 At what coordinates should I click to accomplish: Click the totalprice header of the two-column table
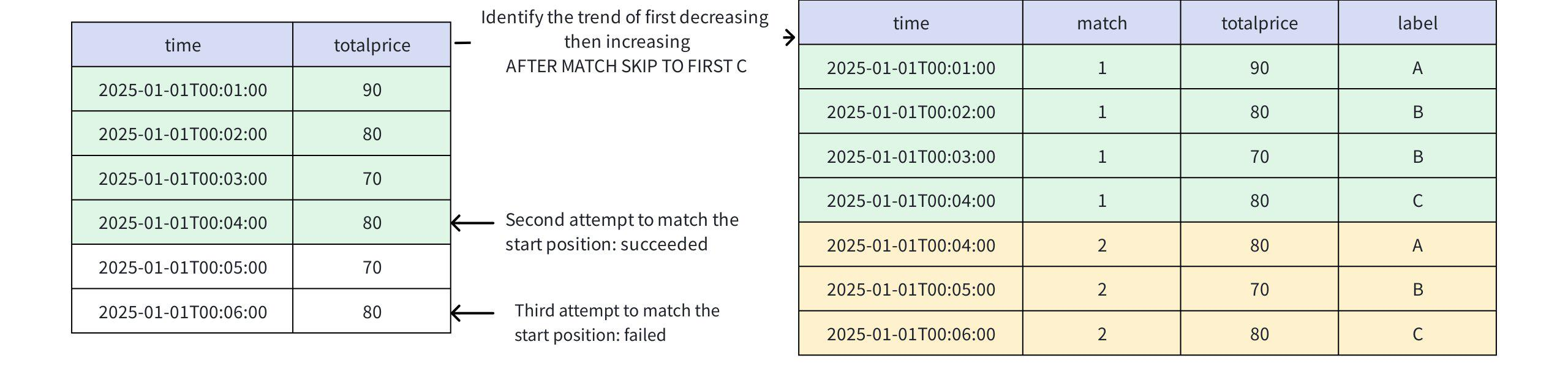(372, 45)
